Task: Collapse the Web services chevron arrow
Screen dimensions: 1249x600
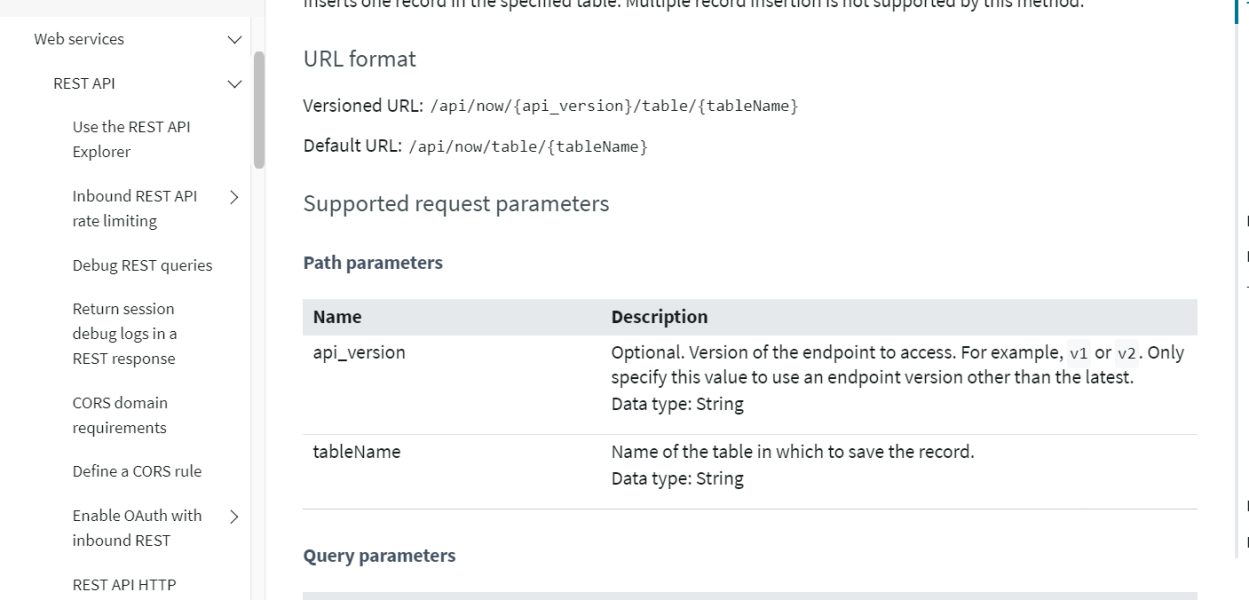Action: click(x=235, y=40)
